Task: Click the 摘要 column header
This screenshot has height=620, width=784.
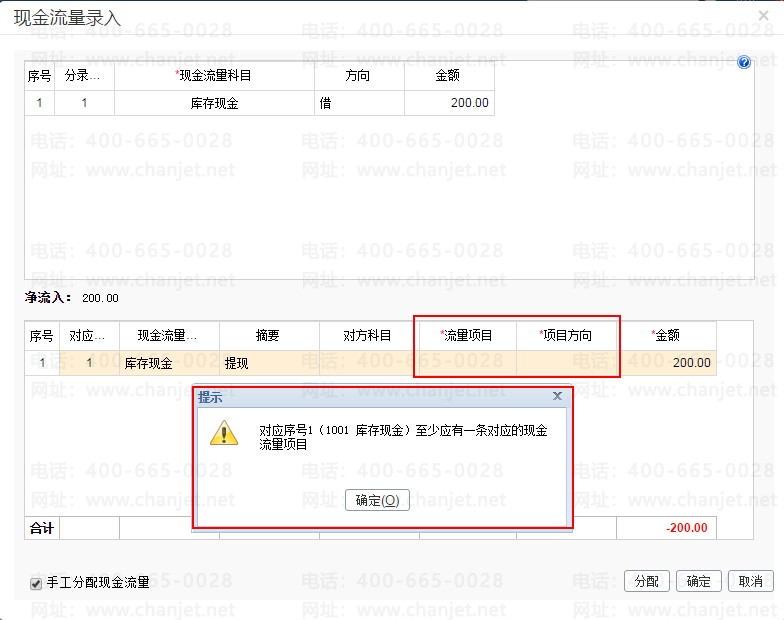Action: pos(269,336)
